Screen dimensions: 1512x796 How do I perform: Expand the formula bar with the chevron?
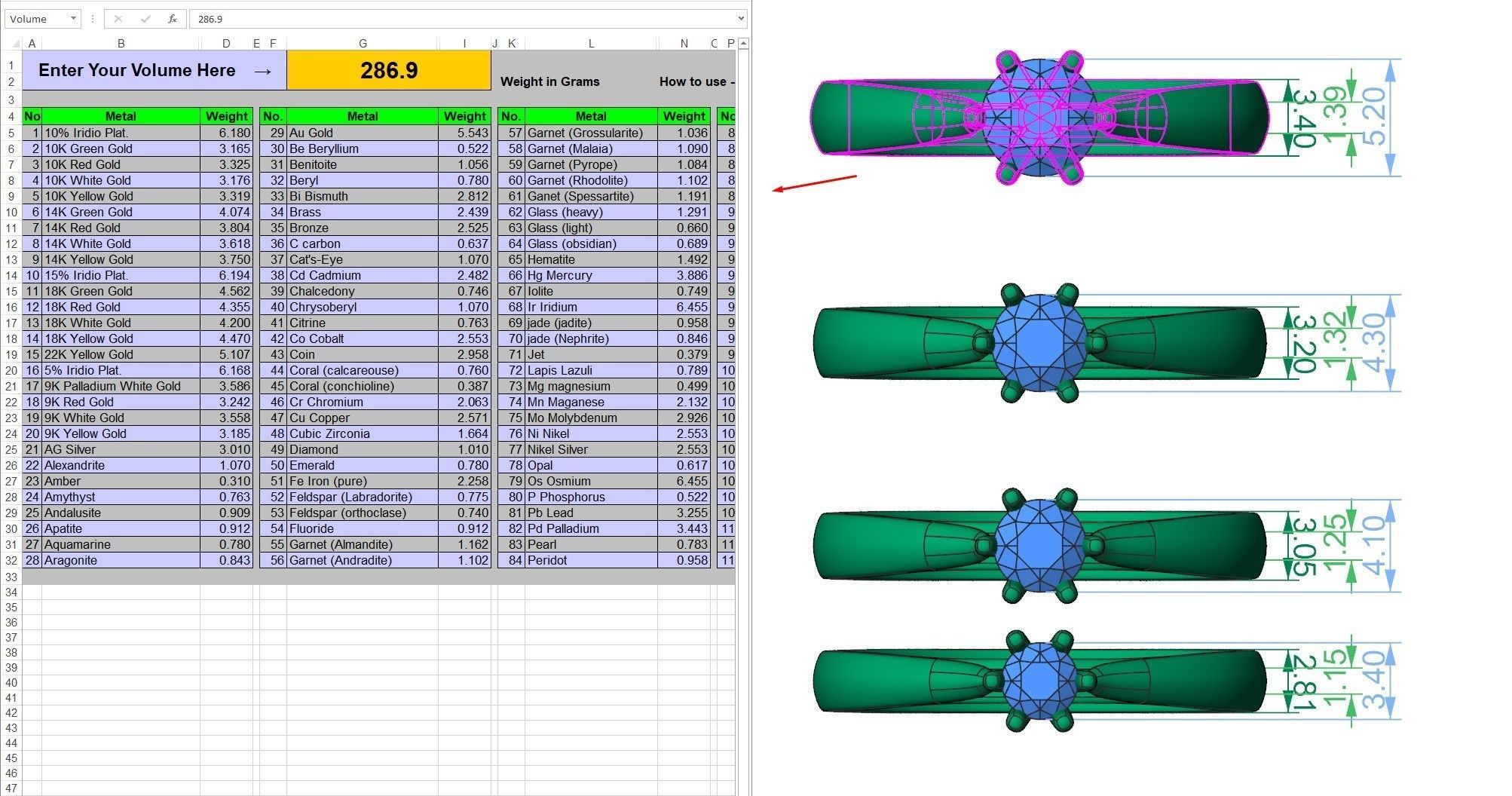click(x=741, y=18)
